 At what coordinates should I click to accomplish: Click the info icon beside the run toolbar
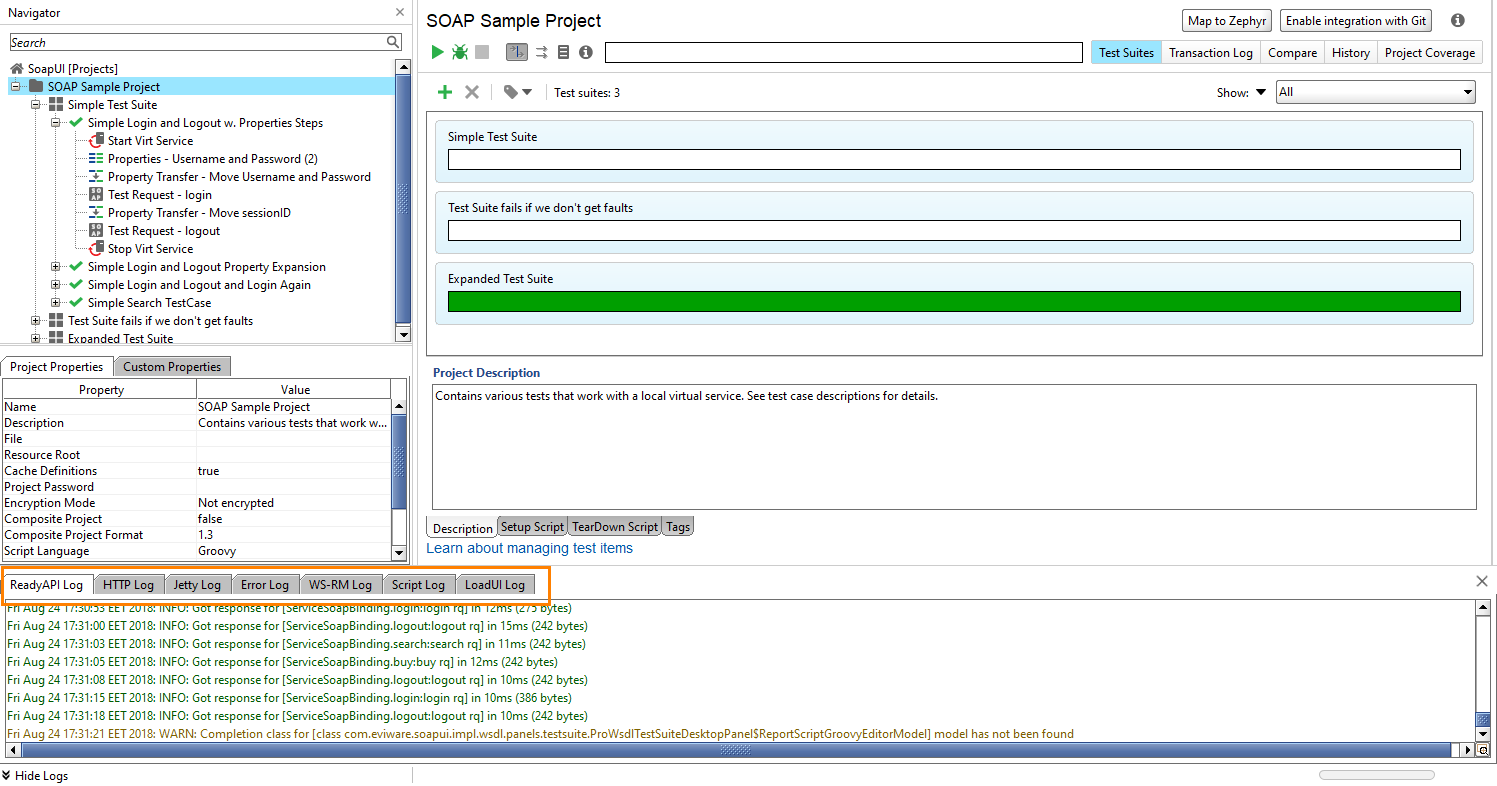(586, 52)
